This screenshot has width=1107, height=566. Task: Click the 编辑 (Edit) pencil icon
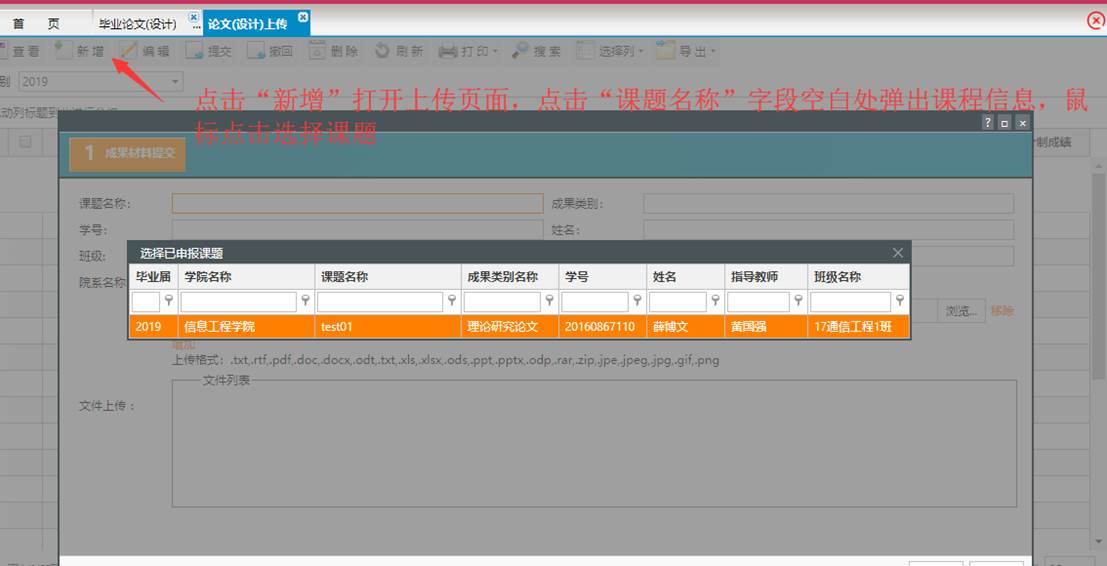(129, 51)
